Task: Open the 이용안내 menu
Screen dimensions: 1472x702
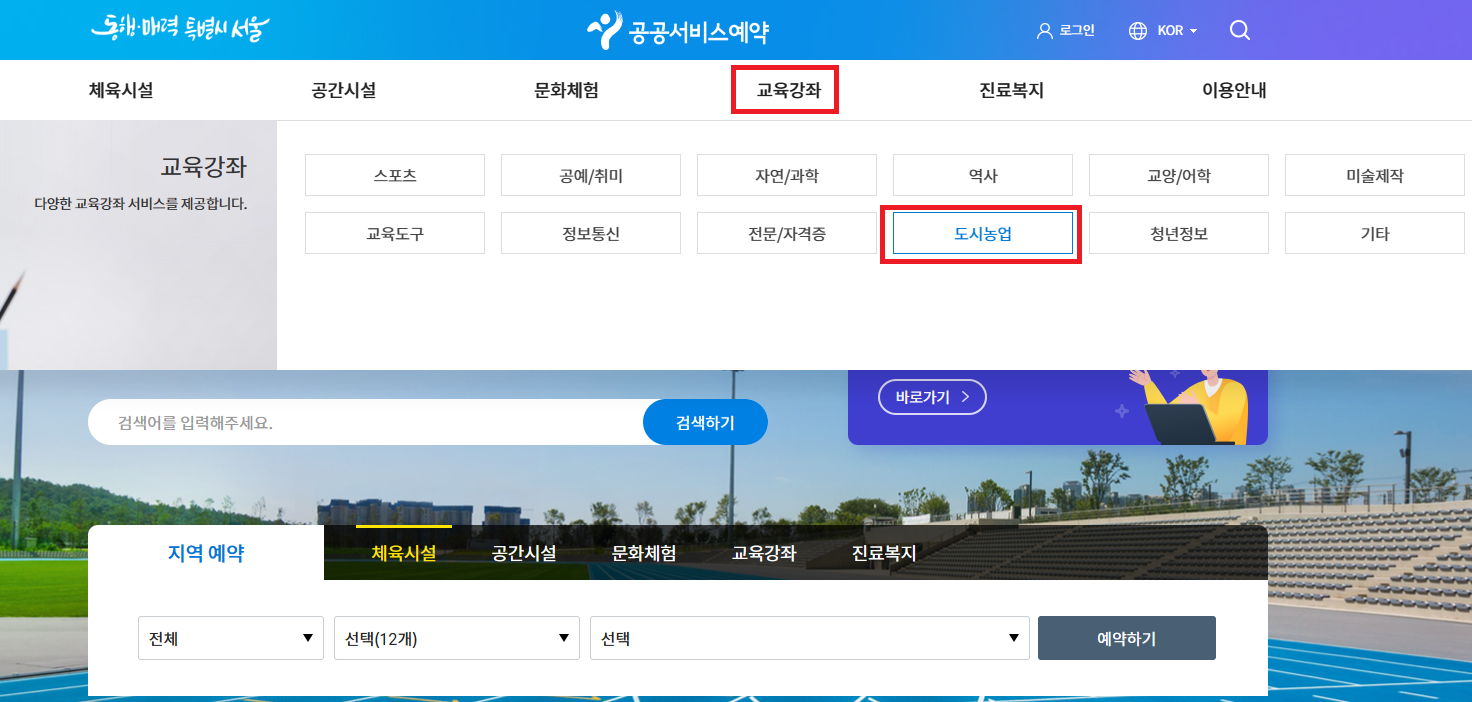Action: tap(1233, 89)
